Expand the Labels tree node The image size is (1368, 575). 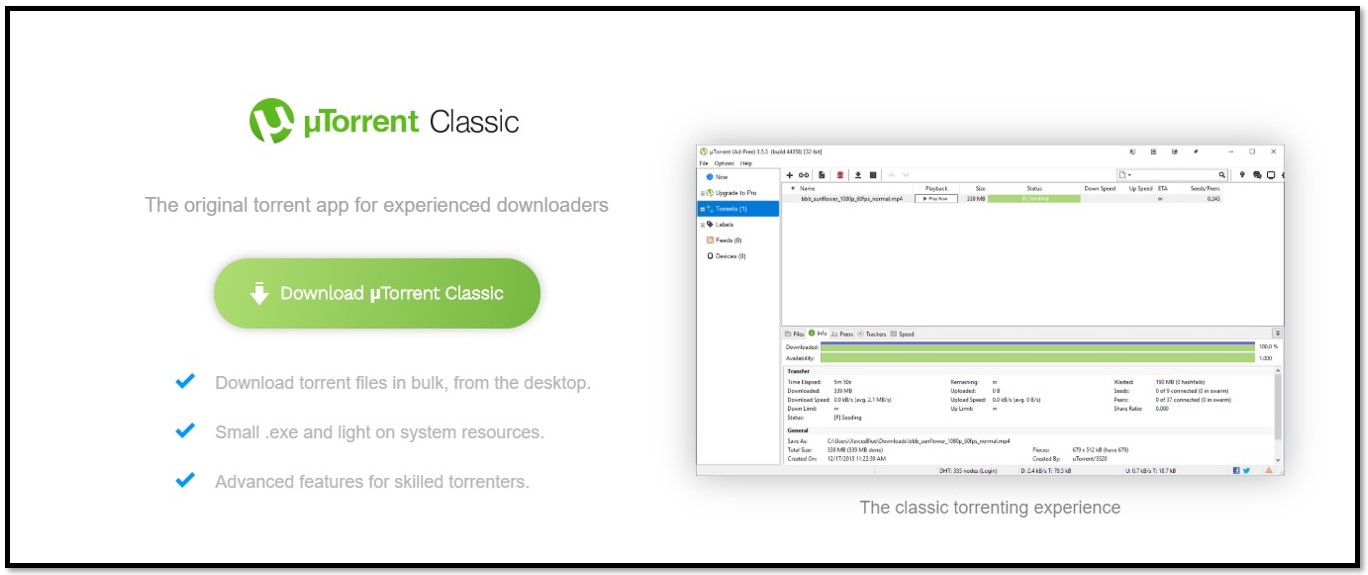pos(702,225)
